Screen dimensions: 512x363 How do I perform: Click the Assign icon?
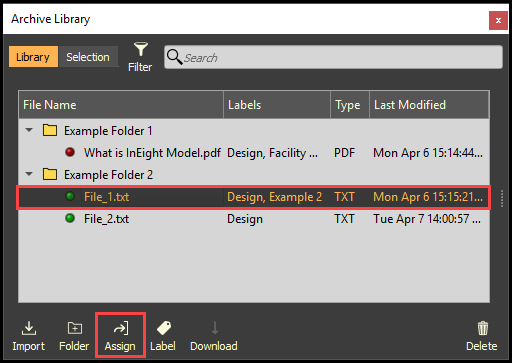121,328
